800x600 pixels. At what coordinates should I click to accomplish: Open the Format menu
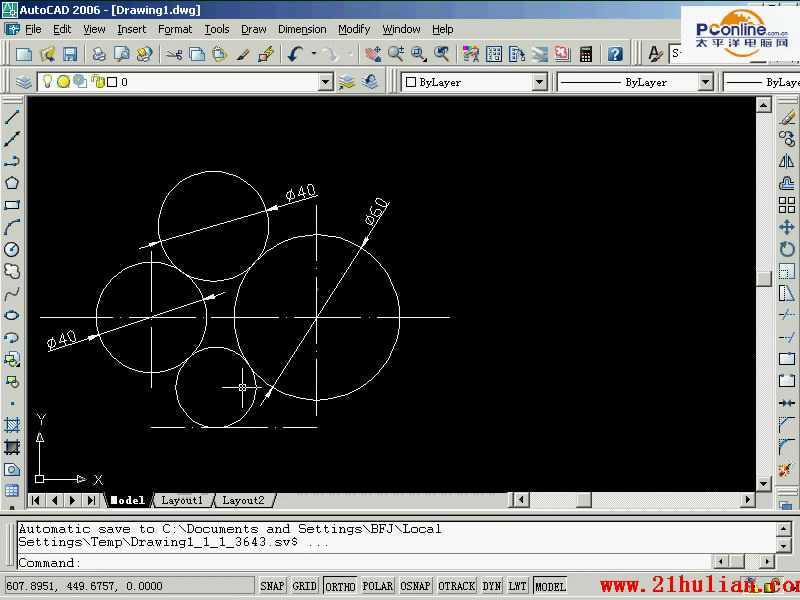175,29
